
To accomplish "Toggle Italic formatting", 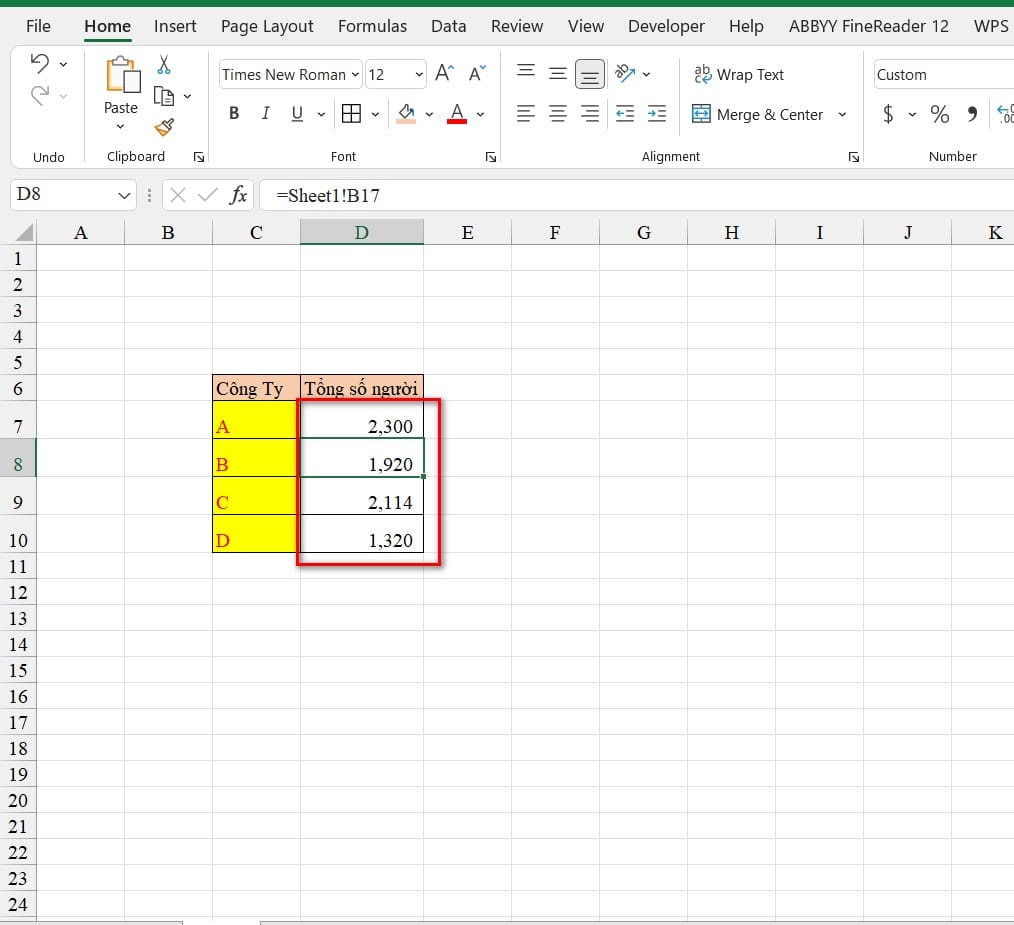I will [x=265, y=114].
